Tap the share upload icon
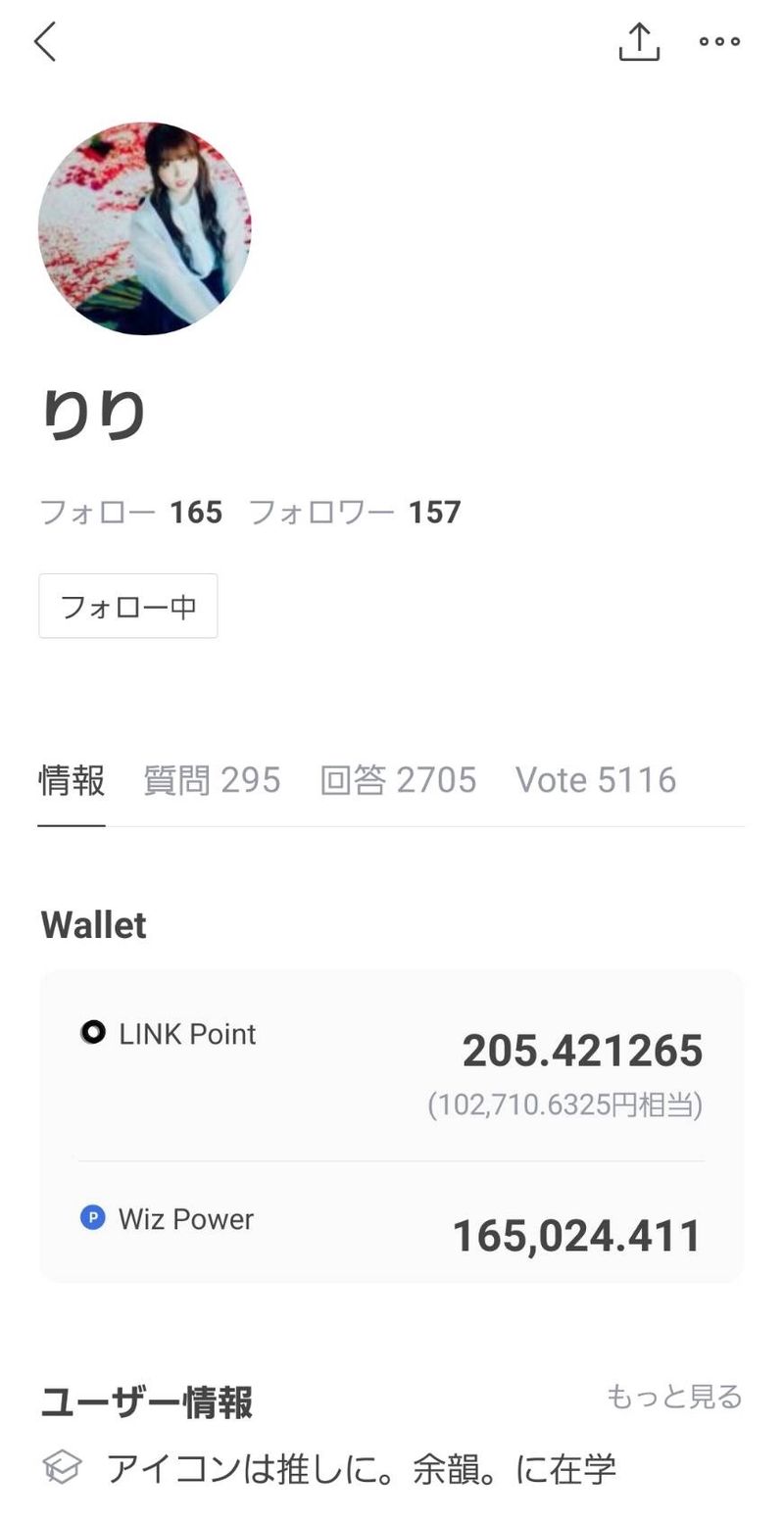 [x=639, y=41]
